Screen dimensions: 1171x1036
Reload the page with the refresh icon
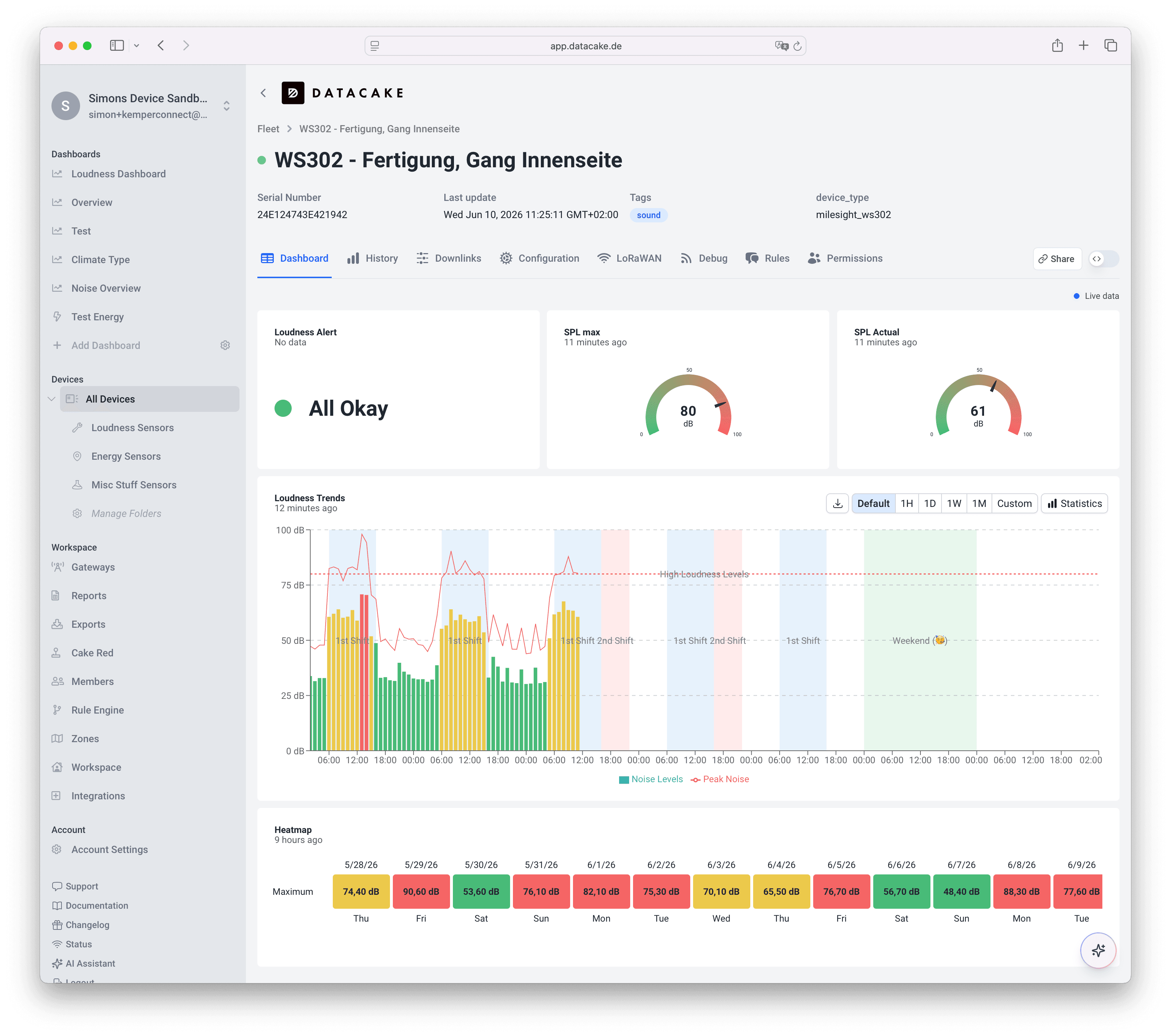coord(797,46)
